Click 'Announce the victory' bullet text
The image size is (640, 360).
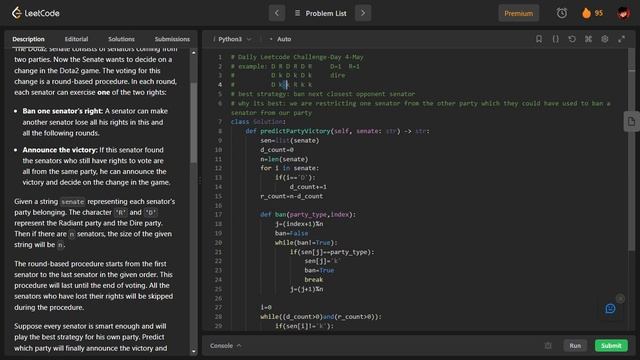(x=60, y=150)
